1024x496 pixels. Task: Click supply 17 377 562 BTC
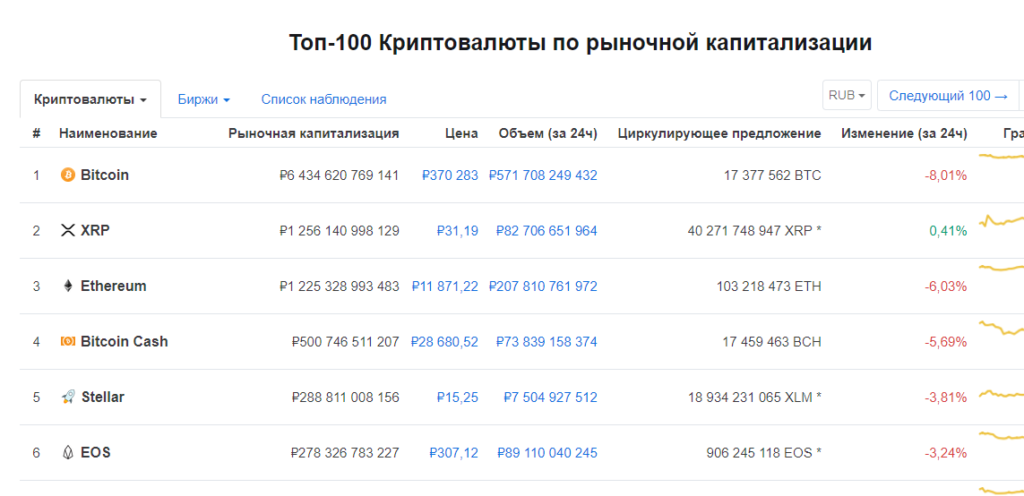click(773, 176)
